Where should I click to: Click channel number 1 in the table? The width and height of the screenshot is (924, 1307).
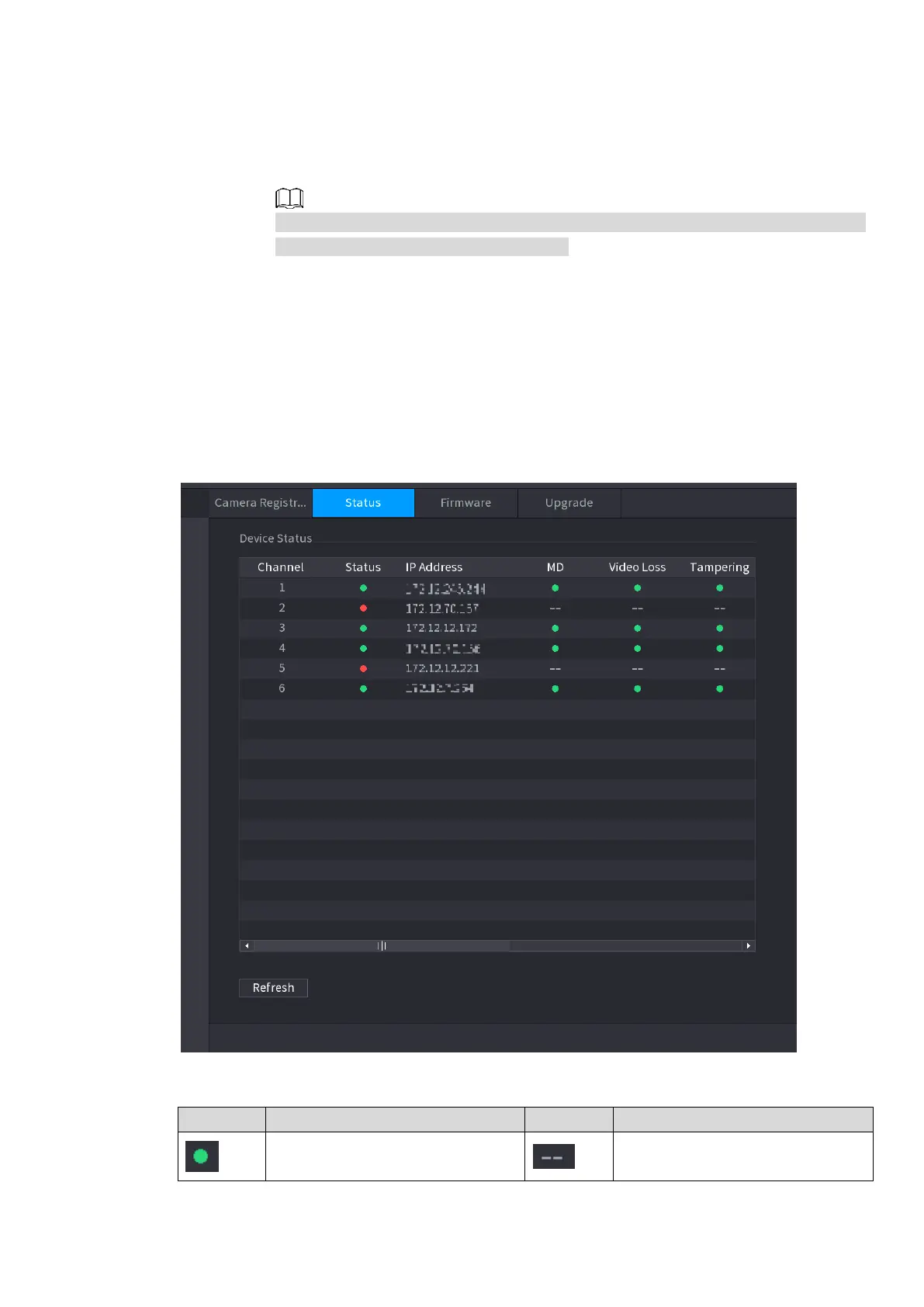click(282, 588)
